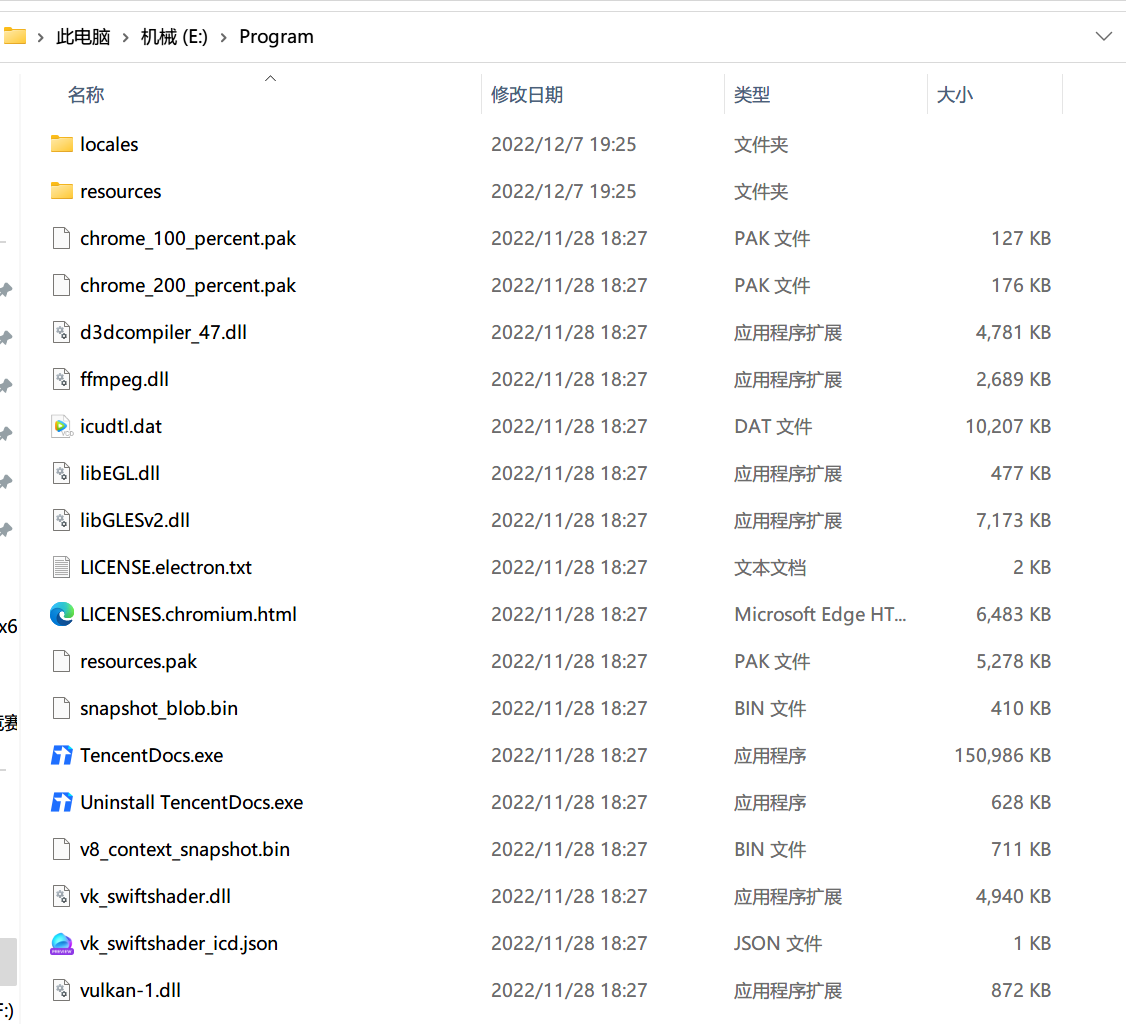Click the LICENSE.electron.txt text document icon
This screenshot has height=1024, width=1126.
62,567
